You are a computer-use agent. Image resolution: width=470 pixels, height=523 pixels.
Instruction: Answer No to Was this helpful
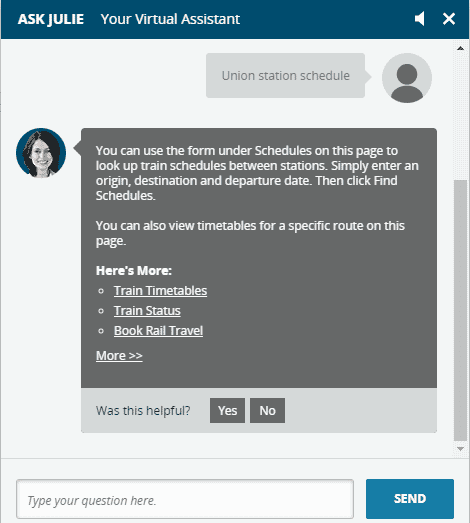coord(268,410)
